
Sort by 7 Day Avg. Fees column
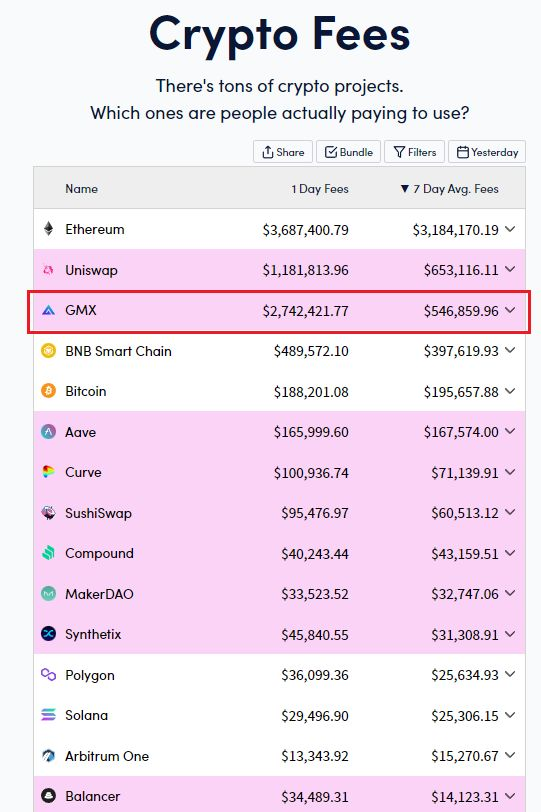point(449,189)
